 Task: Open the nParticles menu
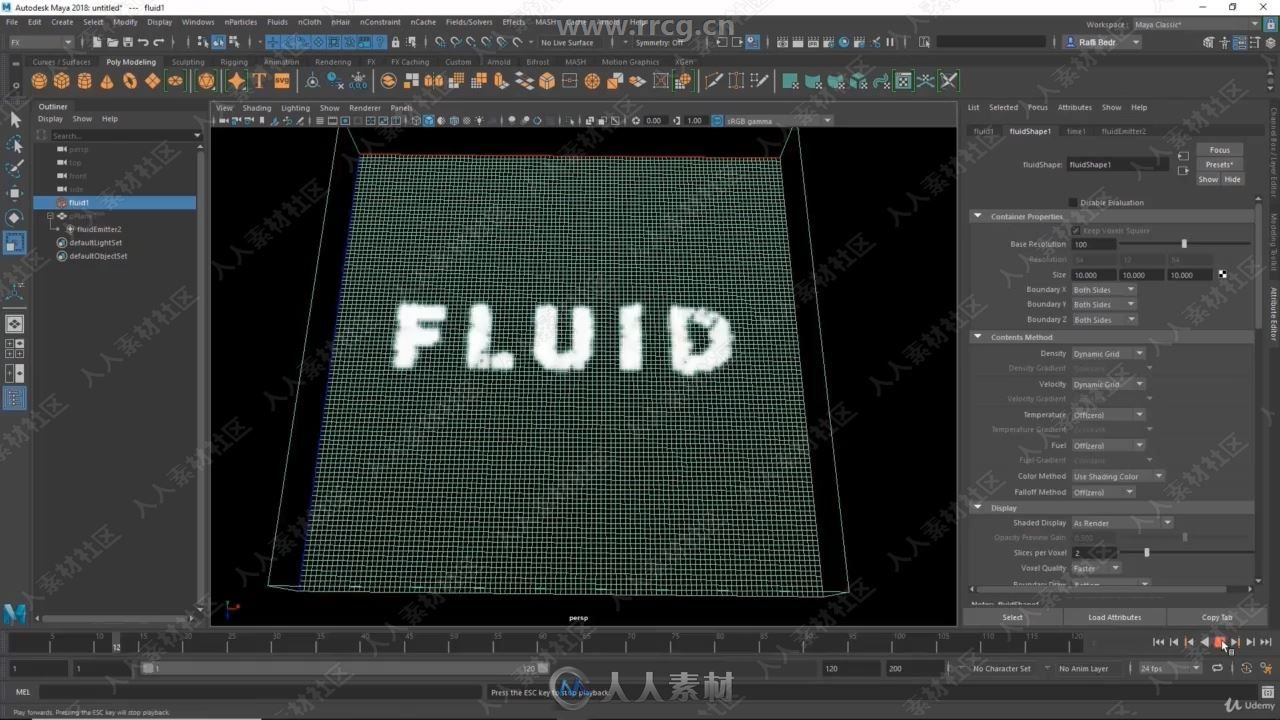[240, 22]
